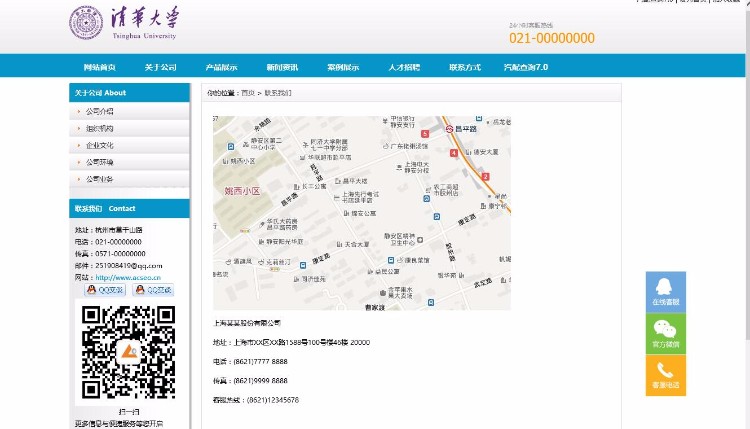
Task: Open 新闻资讯 navigation item
Action: coord(282,67)
